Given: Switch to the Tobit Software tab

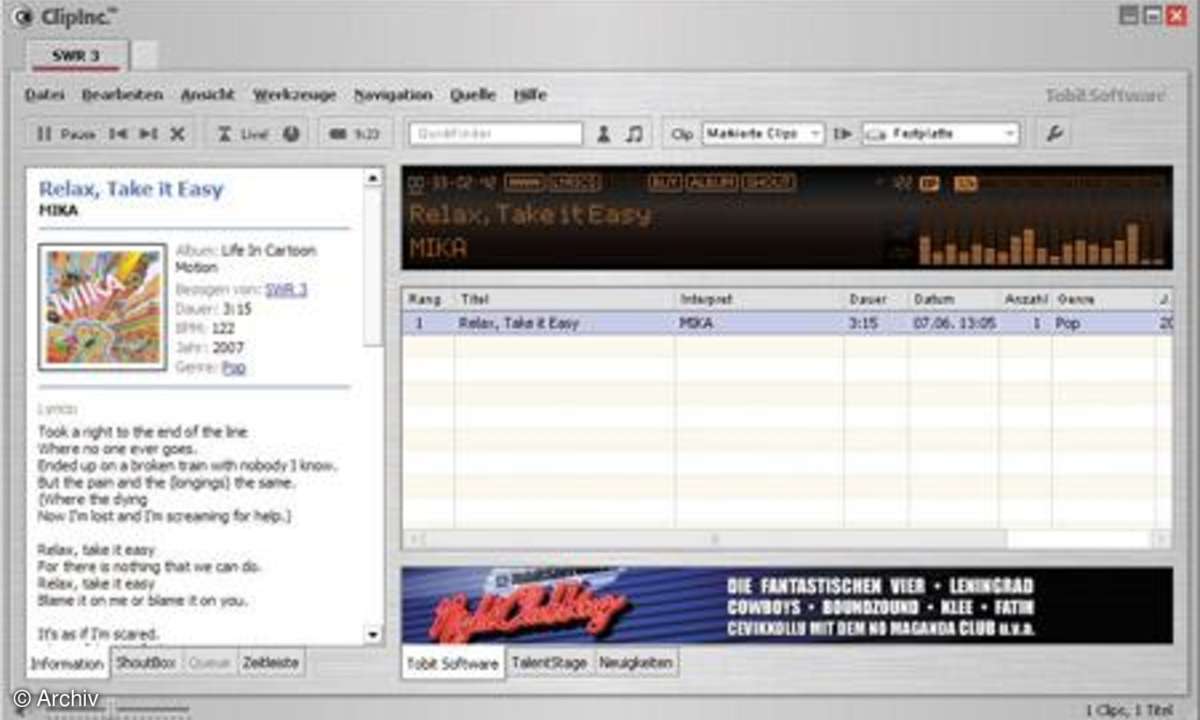Looking at the screenshot, I should click(x=454, y=663).
